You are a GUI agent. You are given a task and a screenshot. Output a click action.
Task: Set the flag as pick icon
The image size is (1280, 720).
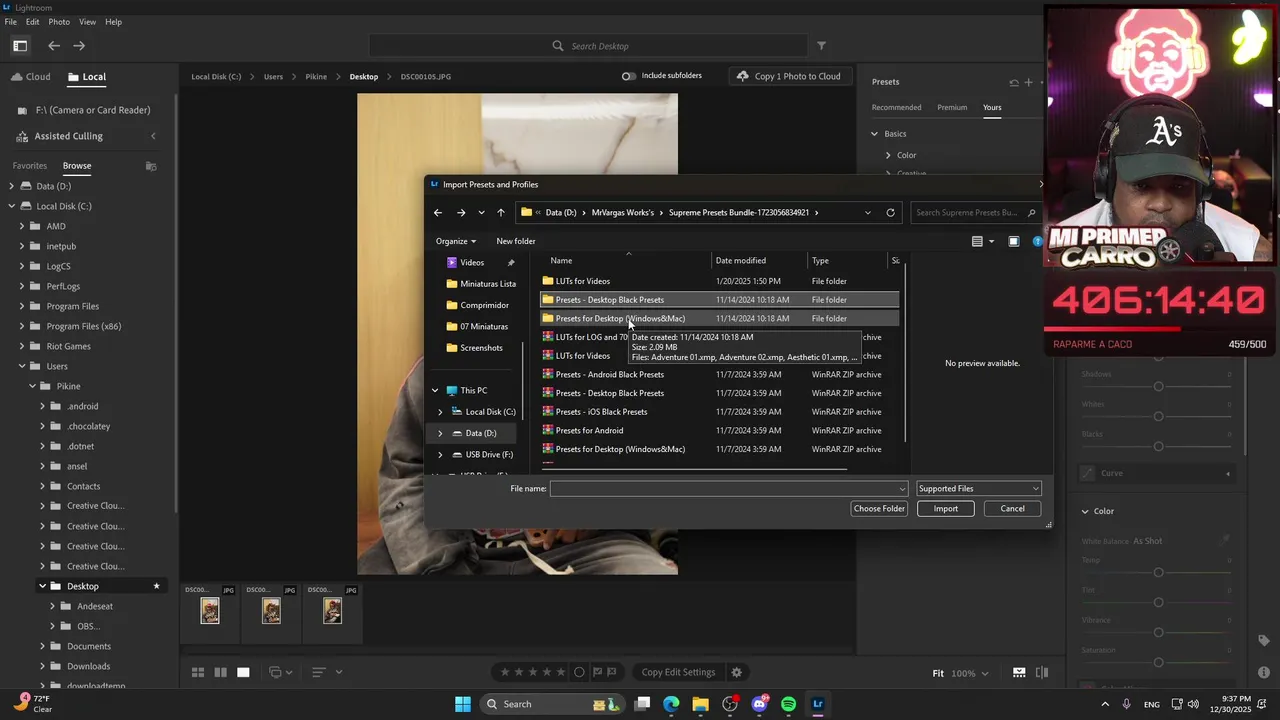597,672
